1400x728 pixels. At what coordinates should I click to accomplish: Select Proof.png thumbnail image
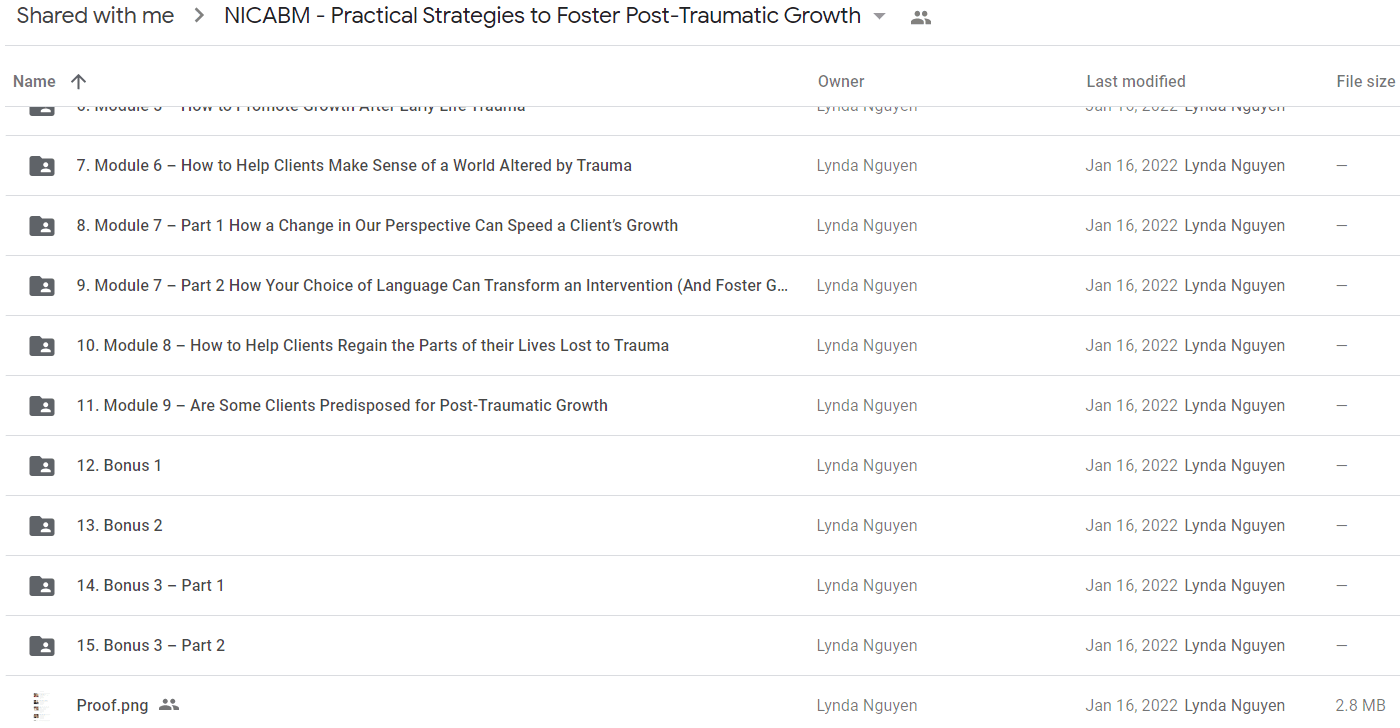click(41, 706)
